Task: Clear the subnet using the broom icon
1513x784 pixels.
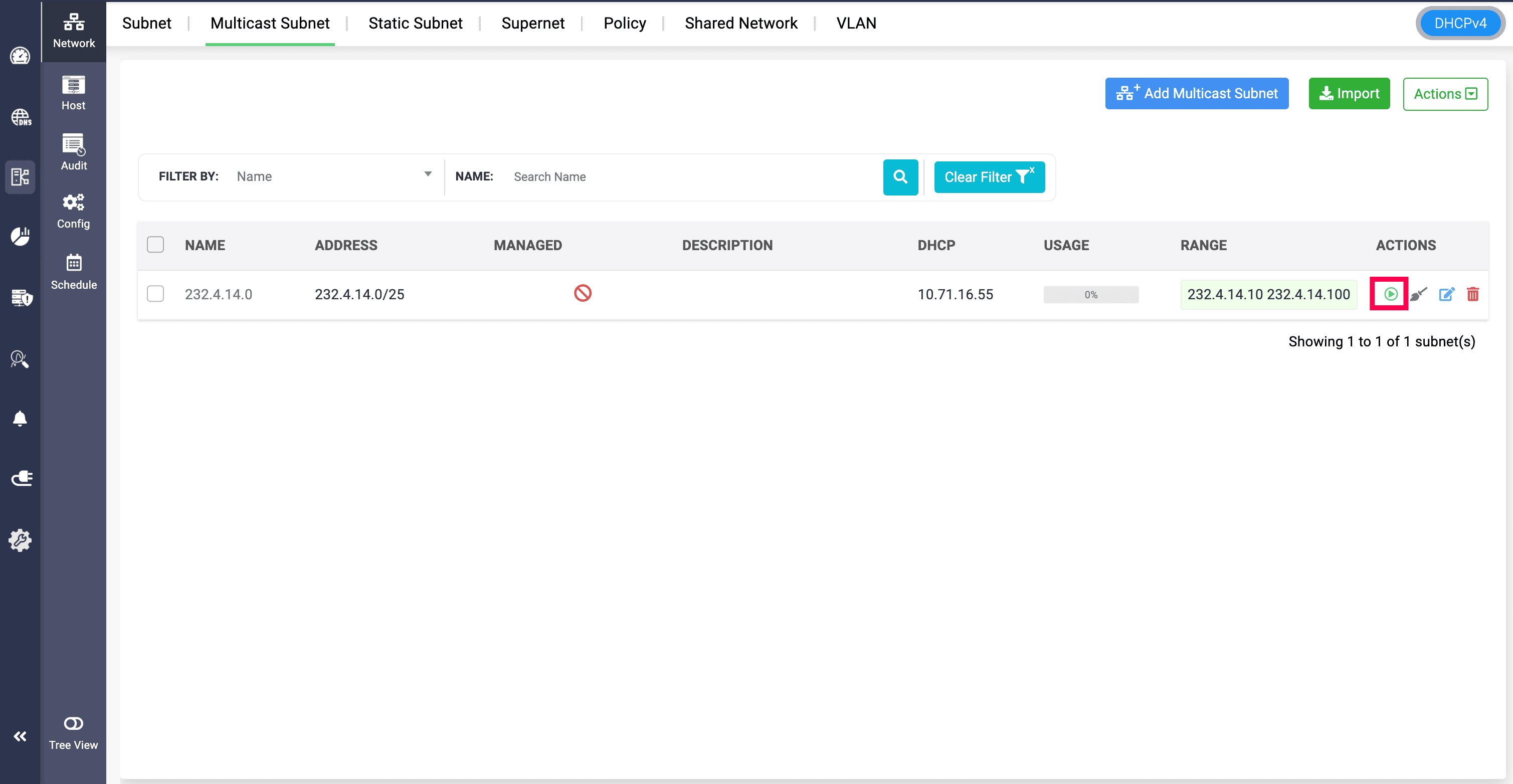Action: coord(1419,294)
